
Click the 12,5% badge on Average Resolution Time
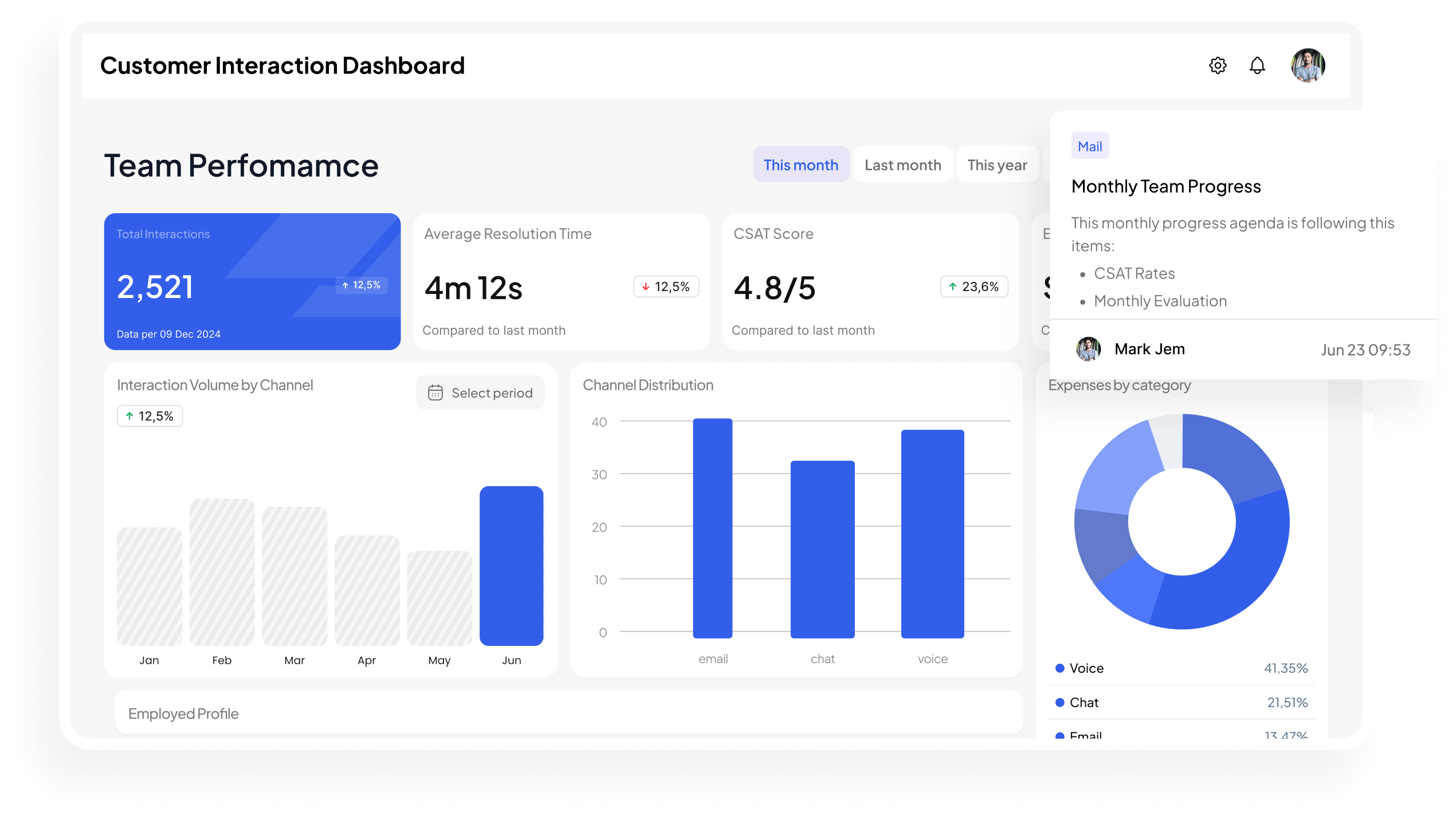pos(666,287)
